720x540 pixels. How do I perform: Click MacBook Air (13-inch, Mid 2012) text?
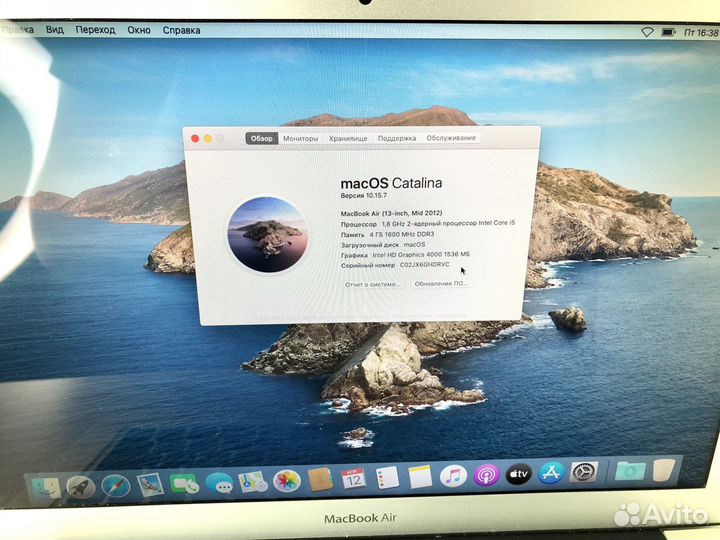pos(391,213)
